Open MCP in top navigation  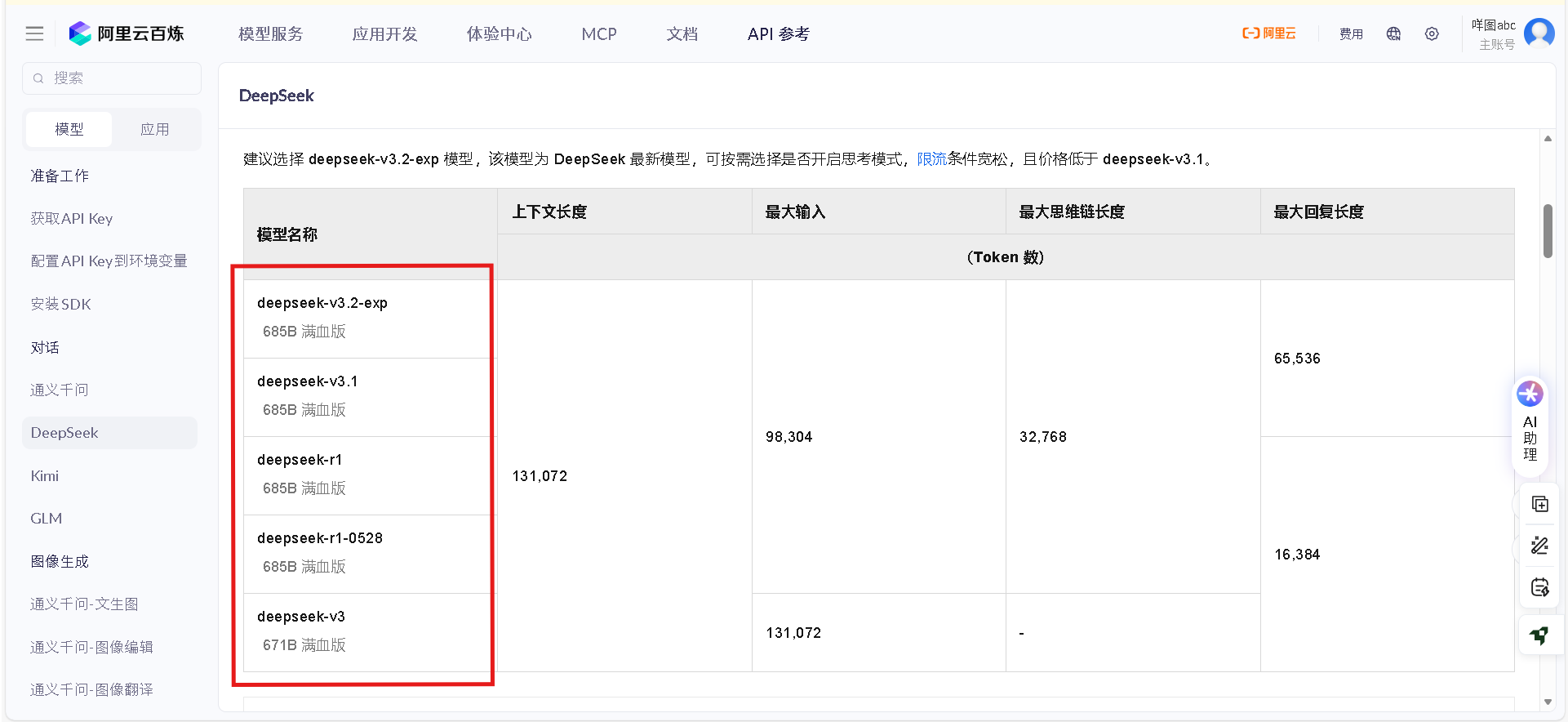click(599, 33)
